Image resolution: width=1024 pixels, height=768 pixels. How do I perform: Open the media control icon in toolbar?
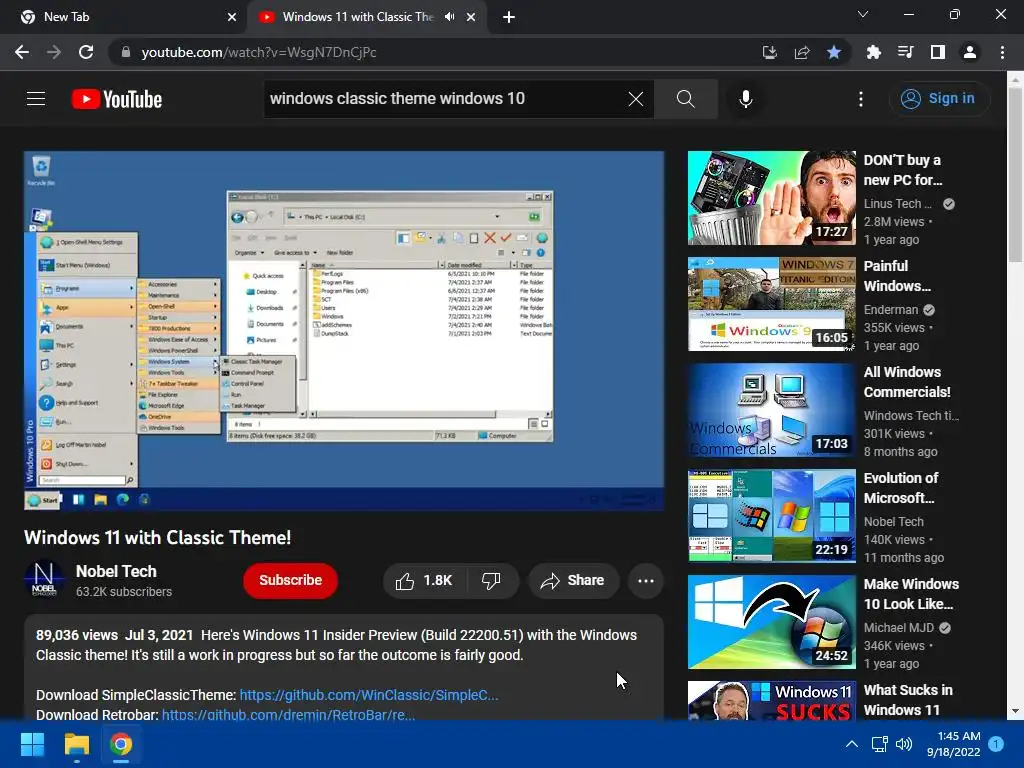coord(905,52)
